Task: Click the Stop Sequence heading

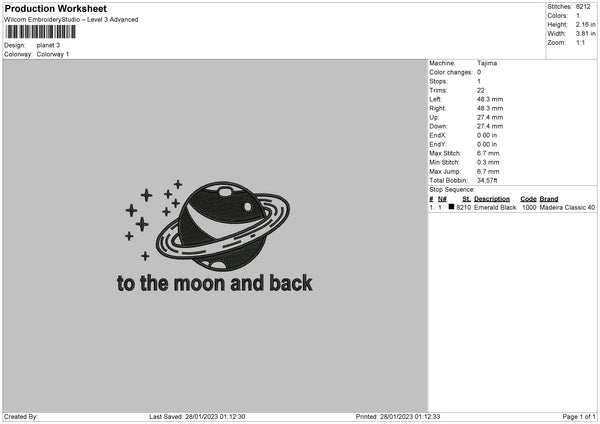Action: tap(452, 189)
